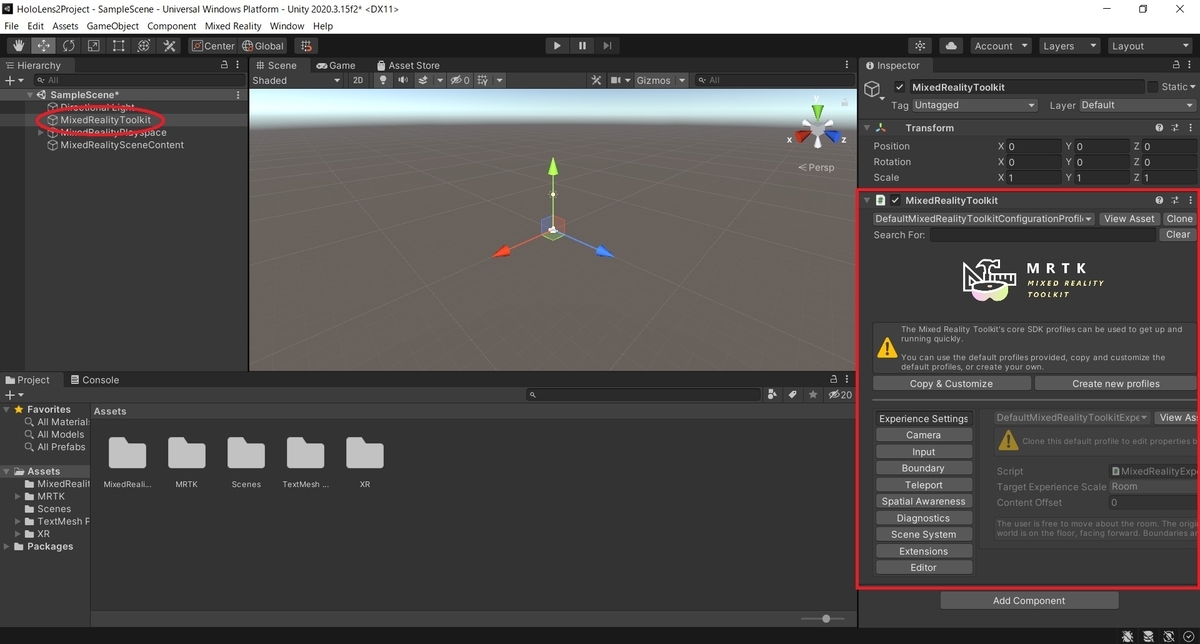Open the Diagnostics settings section
Image resolution: width=1200 pixels, height=644 pixels.
[x=923, y=518]
